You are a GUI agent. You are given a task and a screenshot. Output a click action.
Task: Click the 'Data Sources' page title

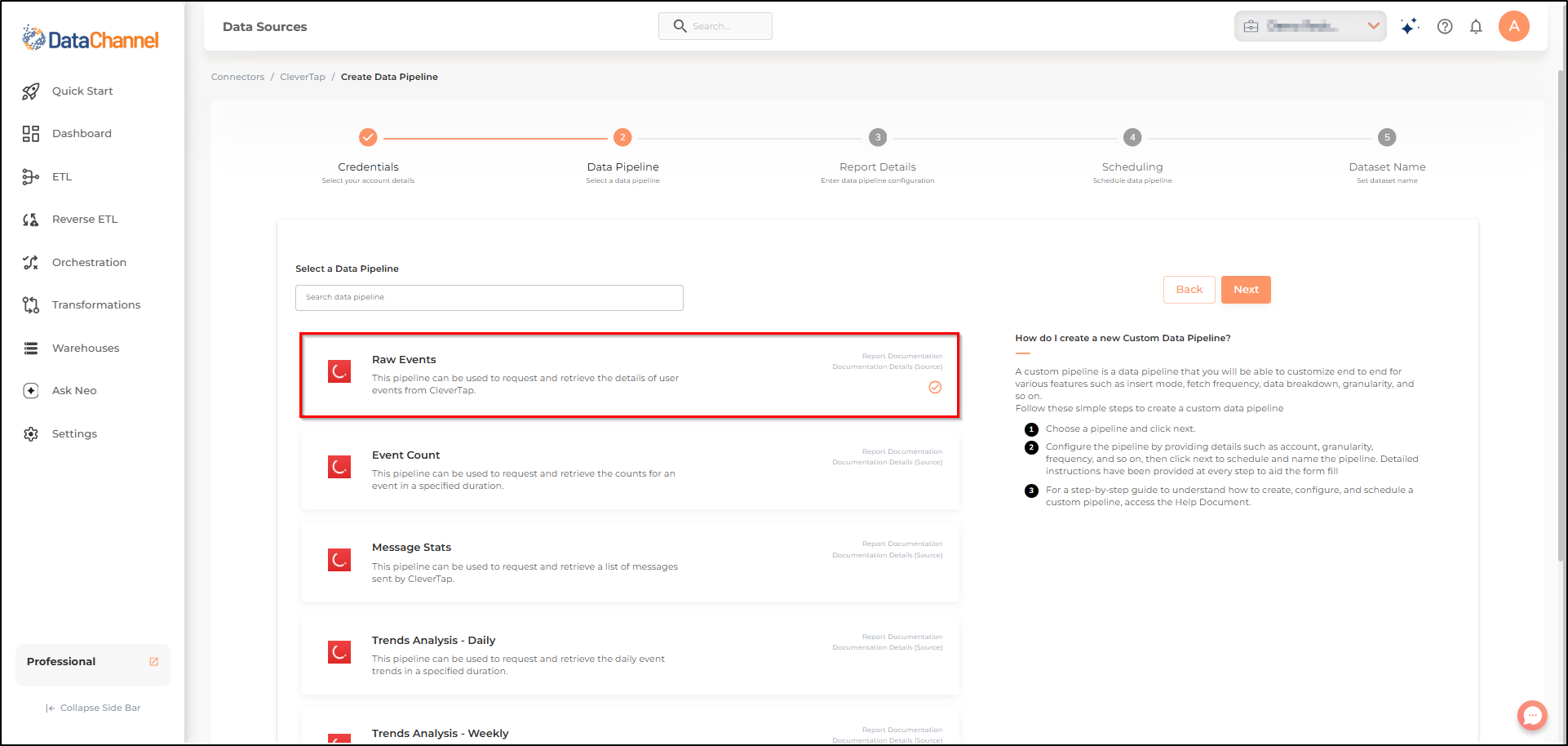(264, 27)
